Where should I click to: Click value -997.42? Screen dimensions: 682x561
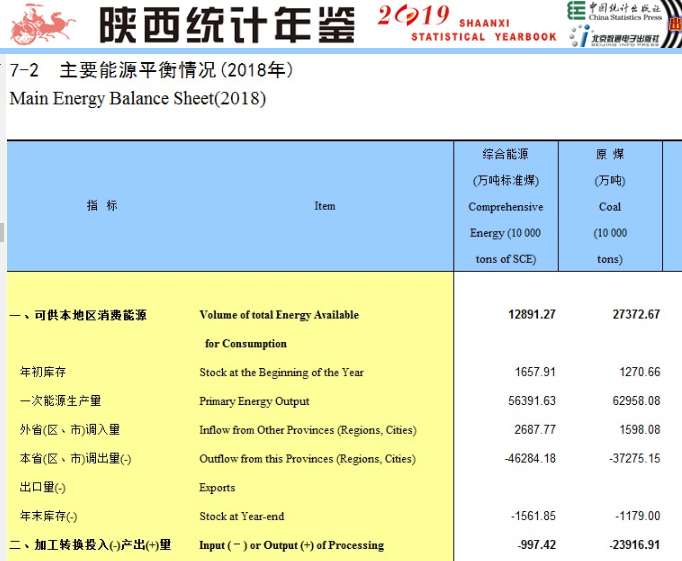point(536,544)
